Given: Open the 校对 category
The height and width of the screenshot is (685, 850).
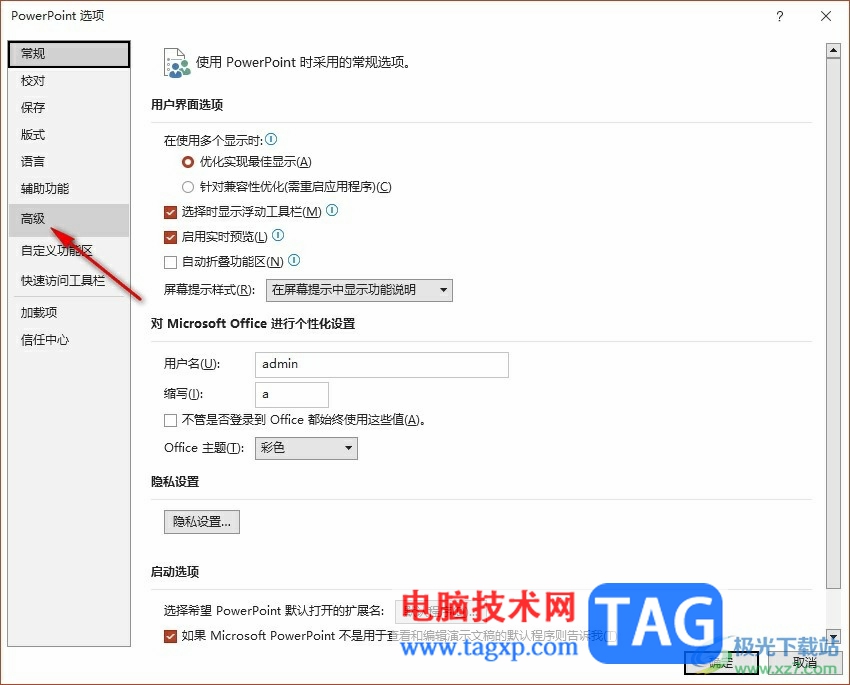Looking at the screenshot, I should (x=69, y=81).
